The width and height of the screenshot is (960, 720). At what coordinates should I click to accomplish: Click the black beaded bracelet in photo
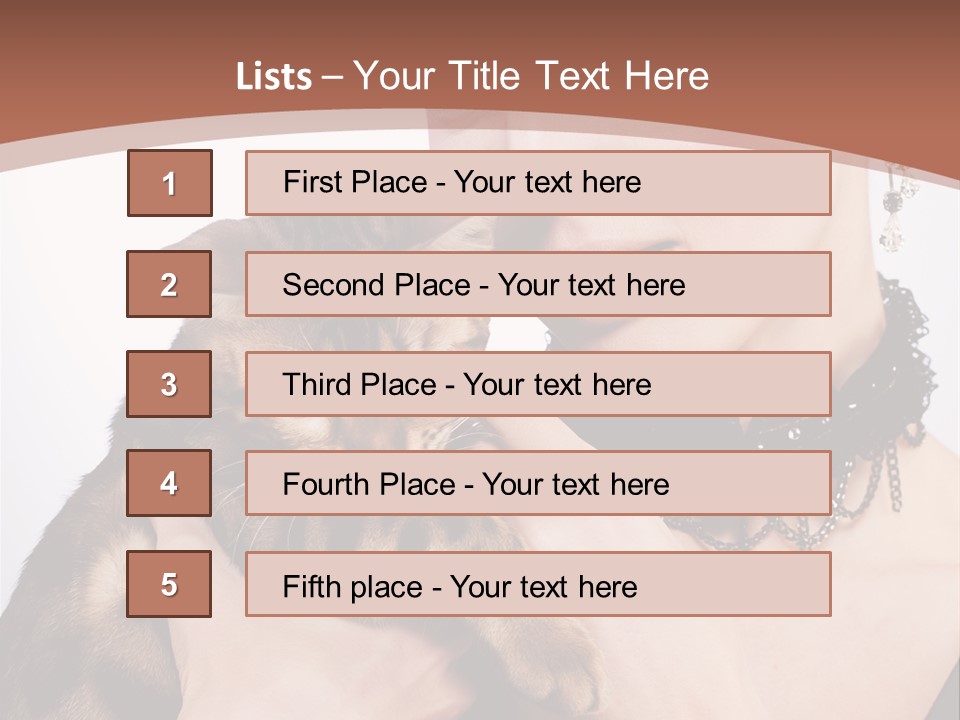(x=880, y=400)
